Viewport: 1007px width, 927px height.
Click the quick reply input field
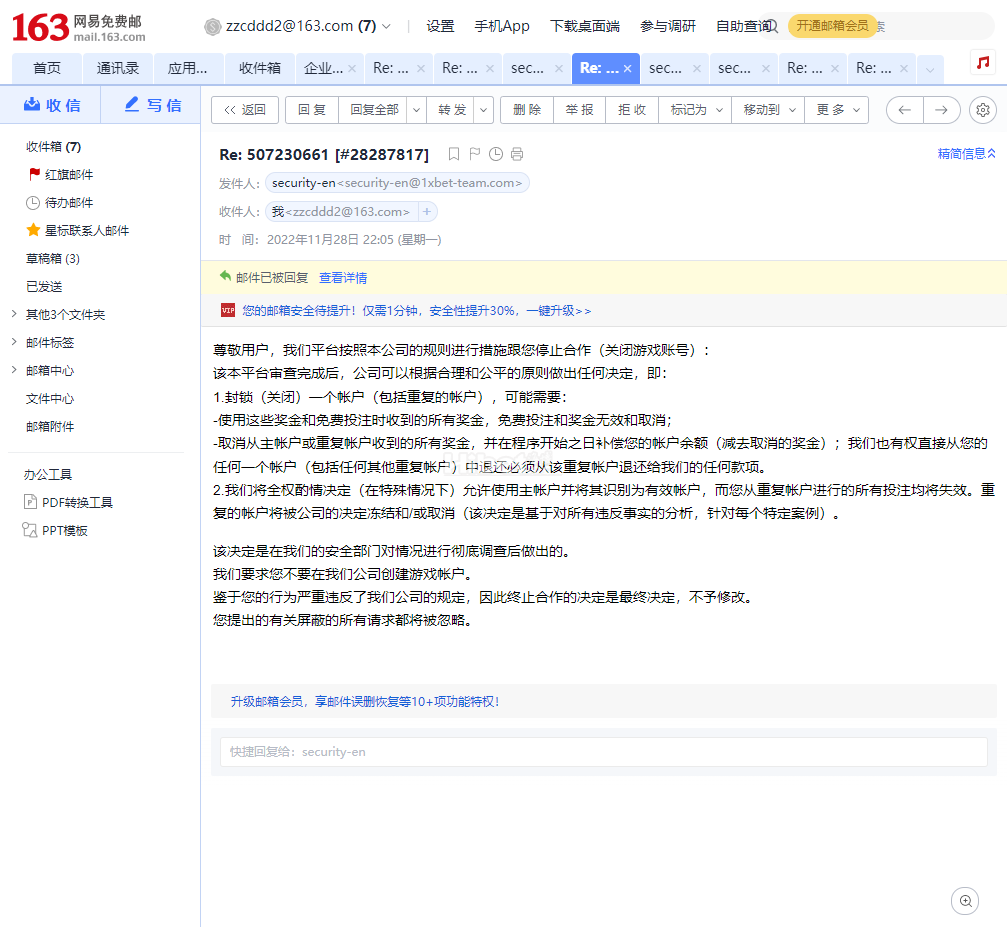(x=603, y=752)
